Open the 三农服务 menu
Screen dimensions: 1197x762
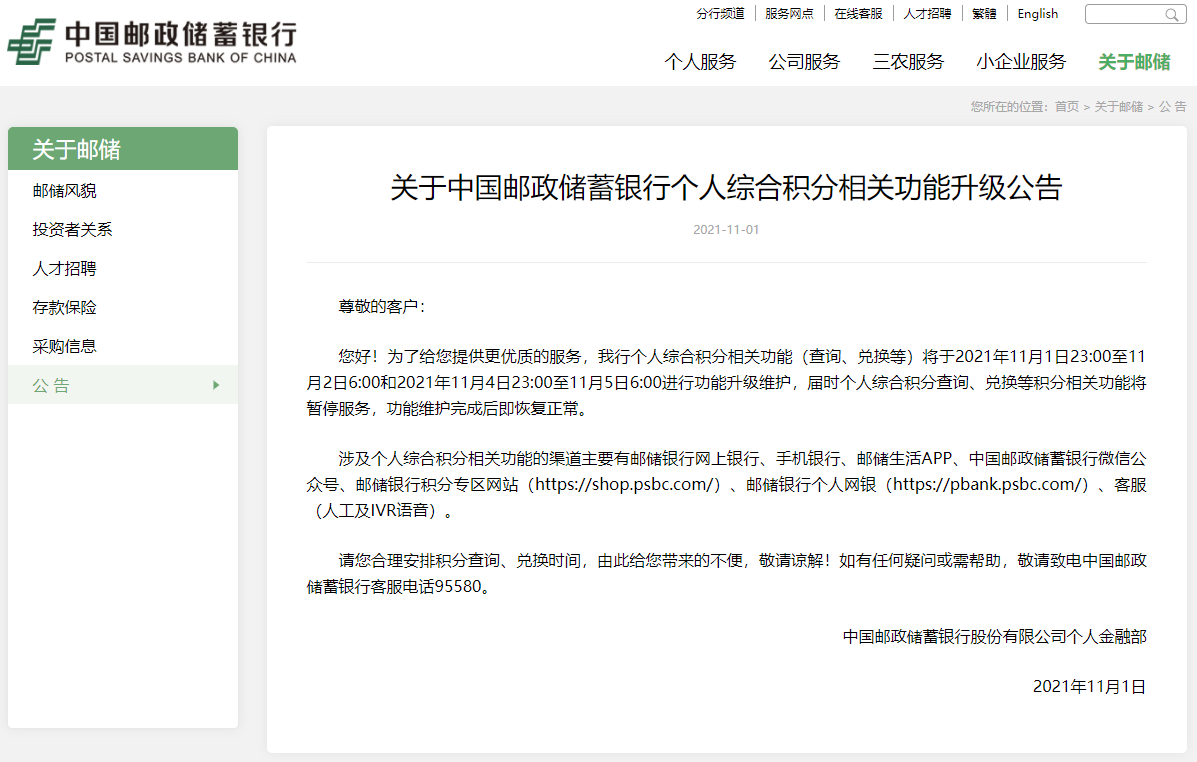(x=908, y=62)
